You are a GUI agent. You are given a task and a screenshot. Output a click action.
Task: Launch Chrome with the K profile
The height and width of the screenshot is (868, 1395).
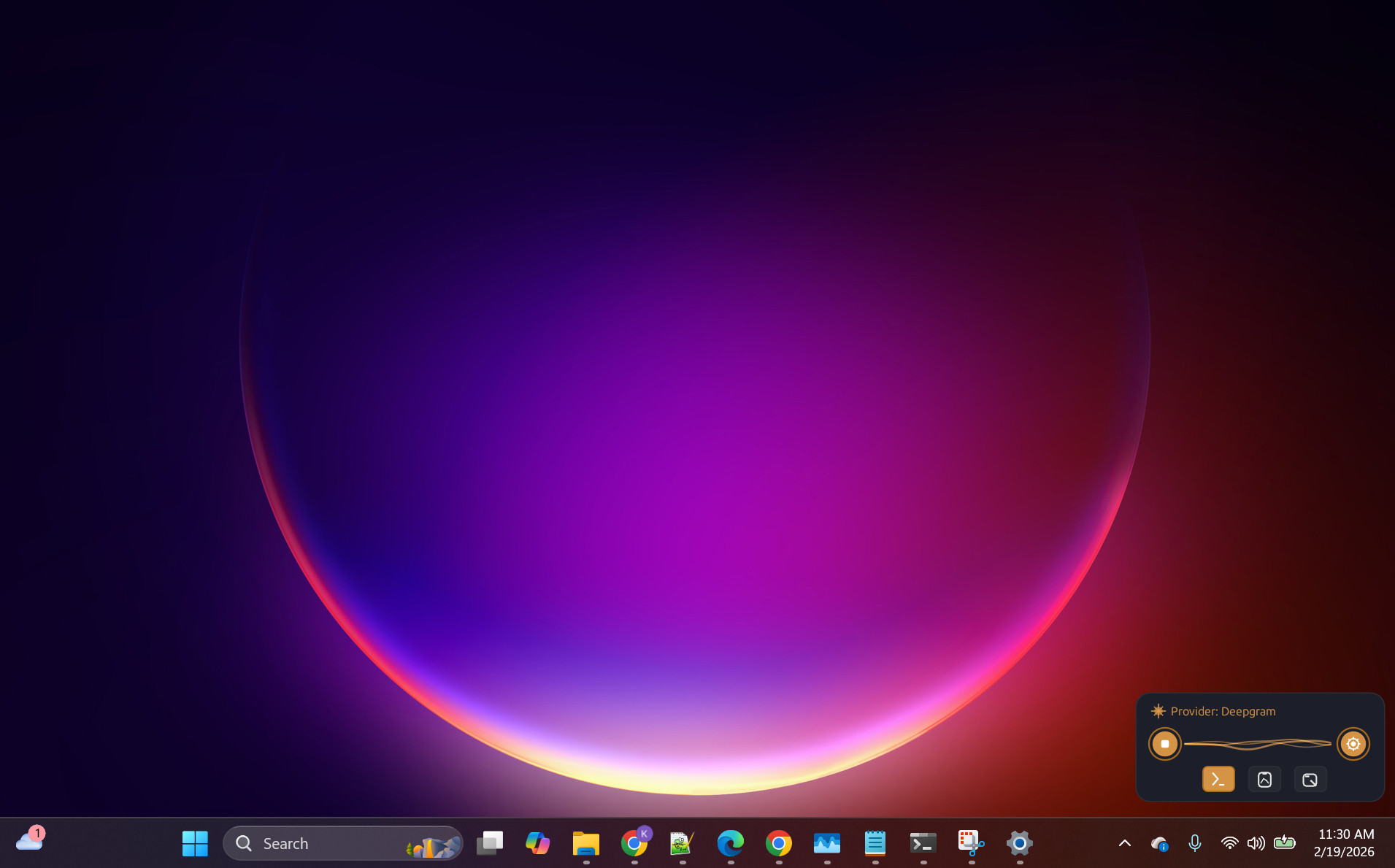click(x=634, y=843)
